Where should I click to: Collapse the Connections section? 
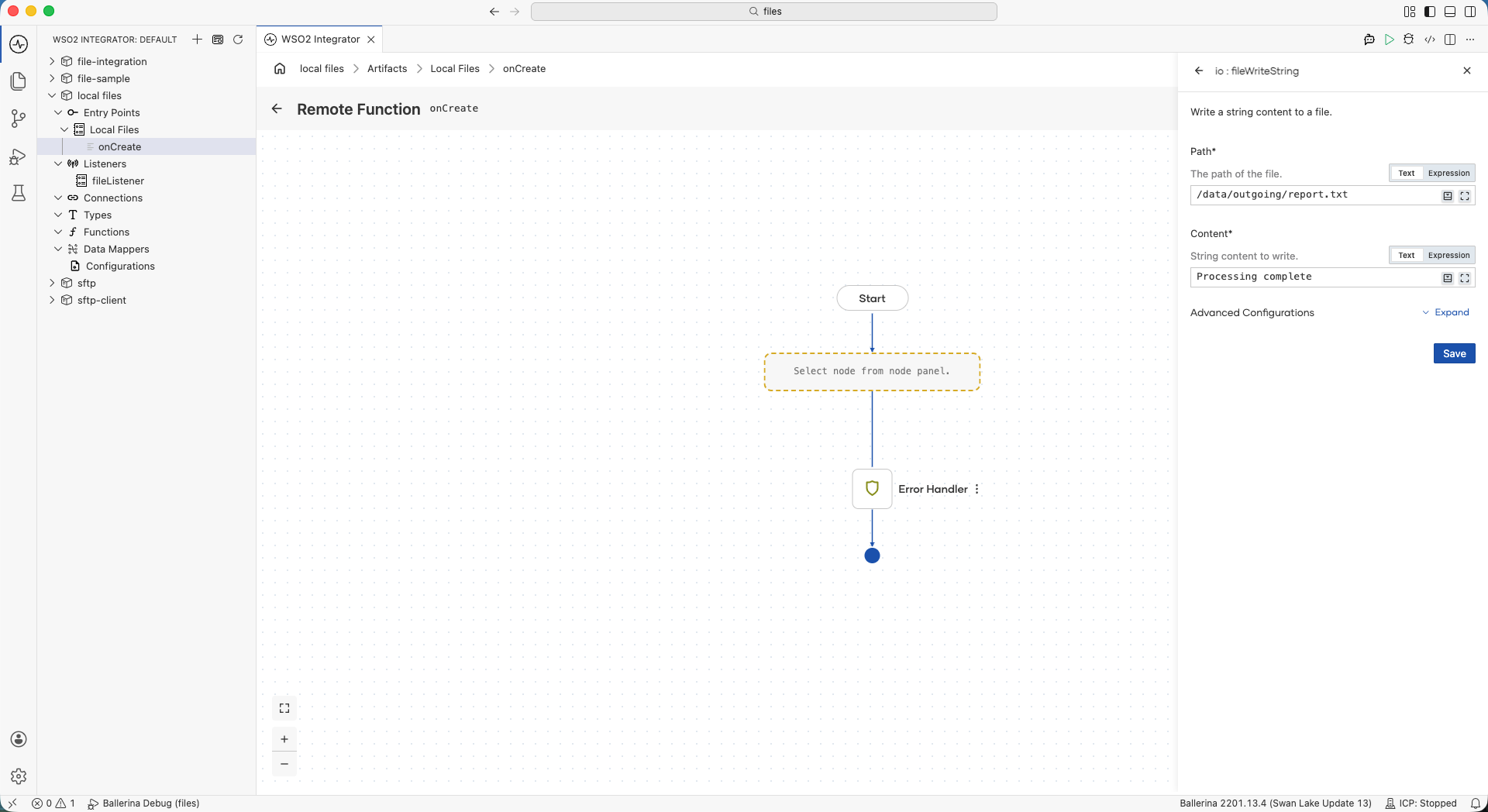click(58, 198)
